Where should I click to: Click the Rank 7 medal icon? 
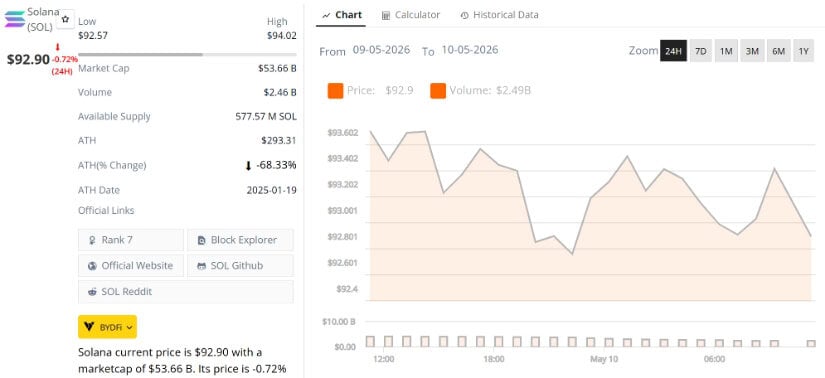(92, 240)
